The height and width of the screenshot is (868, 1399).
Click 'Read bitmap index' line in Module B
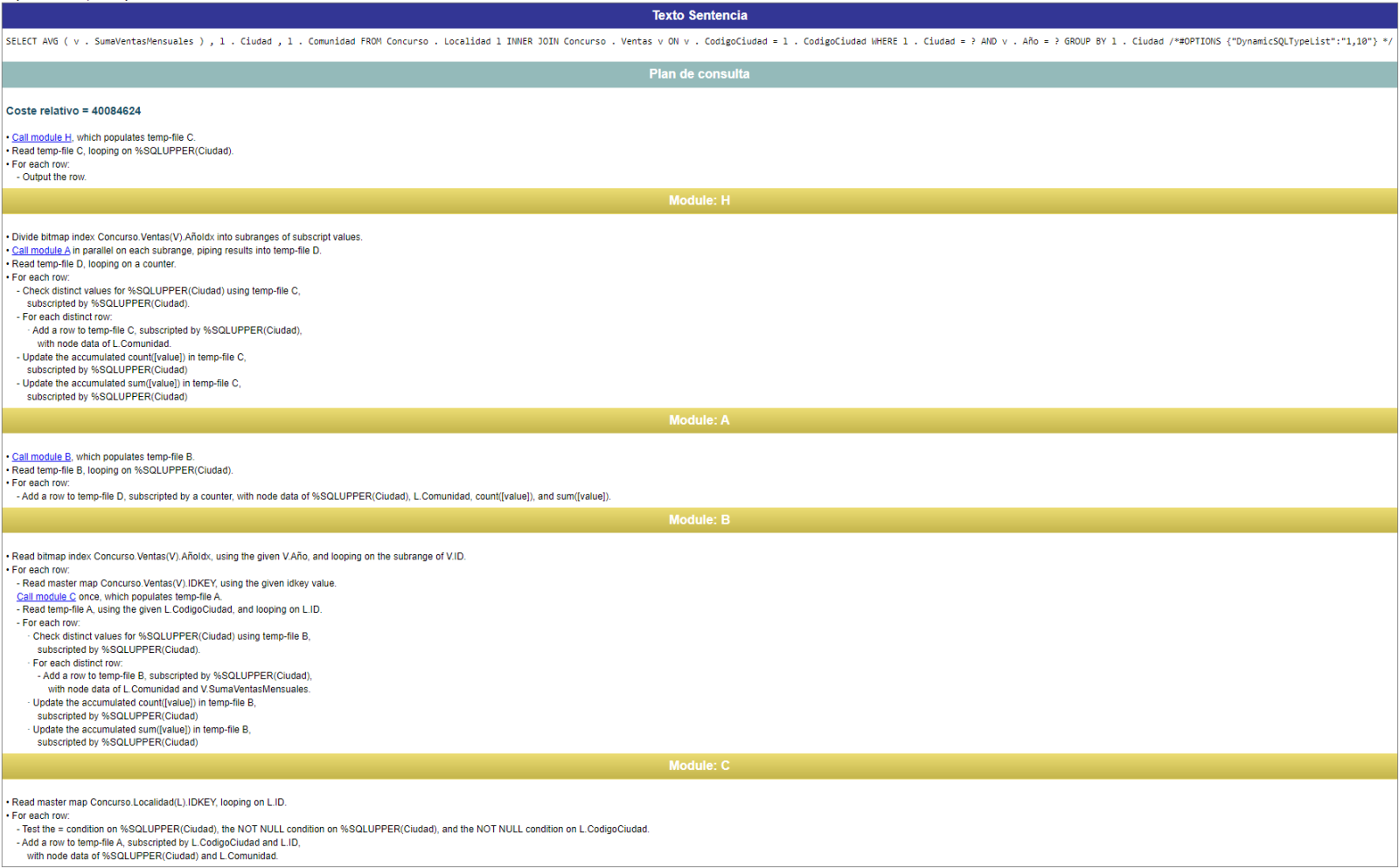(x=238, y=557)
